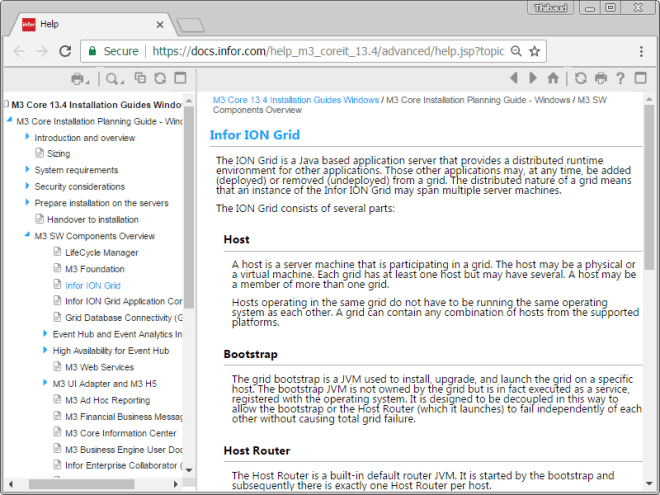This screenshot has height=495, width=660.
Task: Expand the System requirements tree node
Action: click(x=28, y=170)
